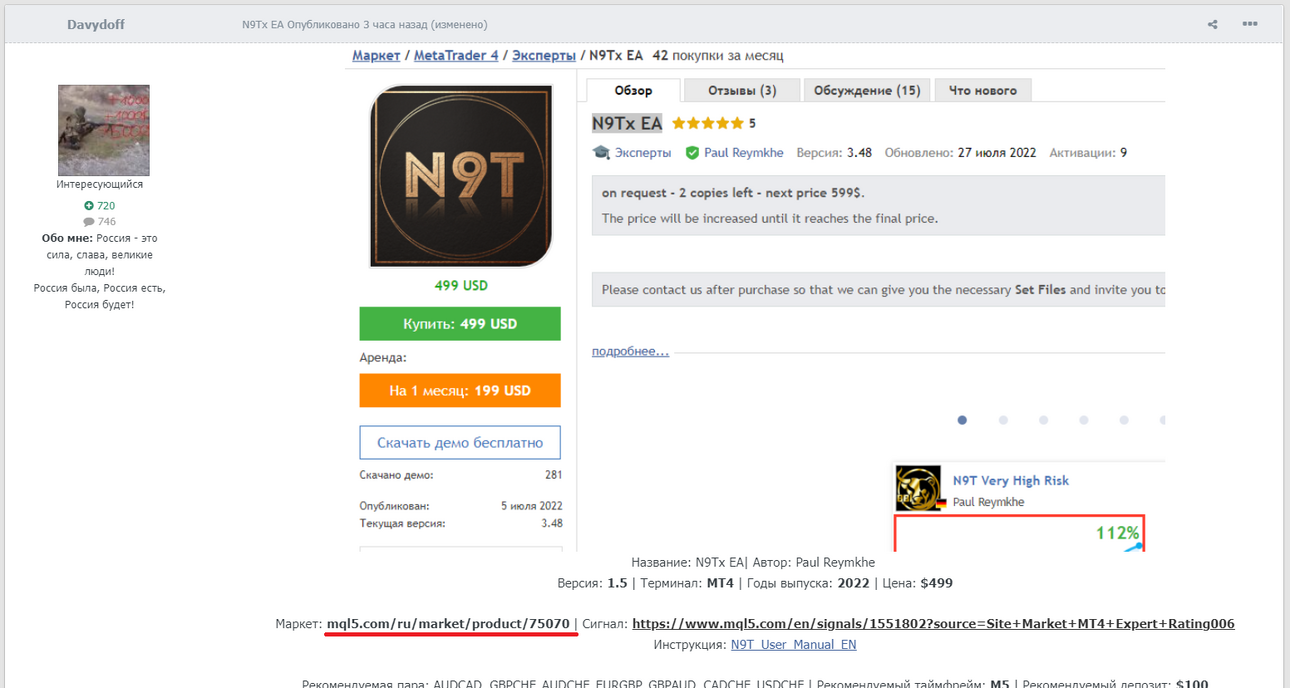Open the N9T Very High Risk signal avatar
Viewport: 1290px width, 688px height.
(918, 488)
